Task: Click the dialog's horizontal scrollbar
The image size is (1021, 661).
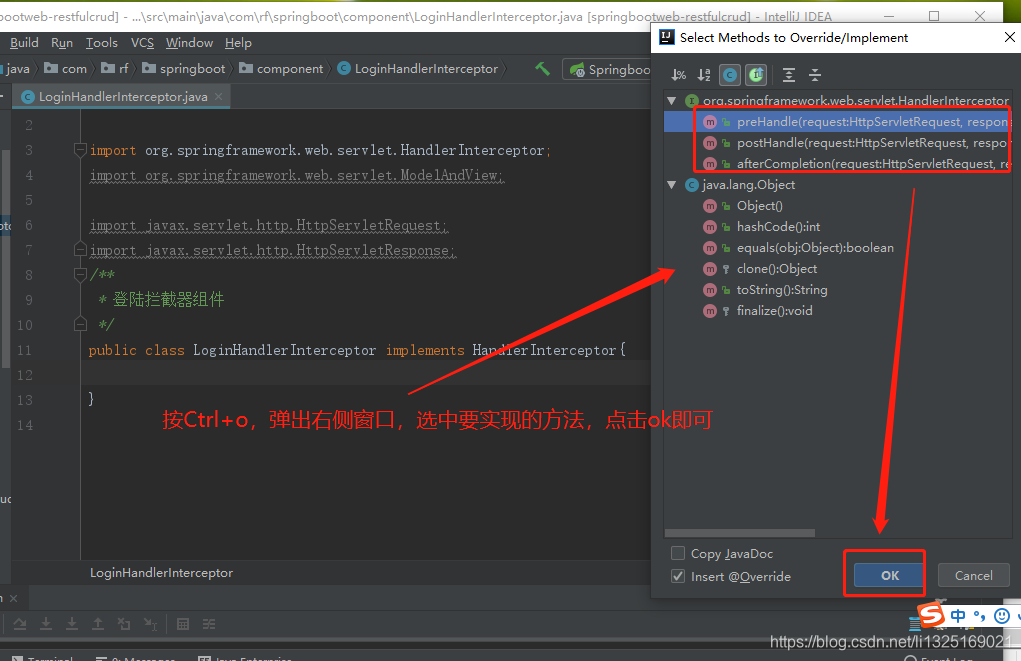Action: click(x=740, y=533)
